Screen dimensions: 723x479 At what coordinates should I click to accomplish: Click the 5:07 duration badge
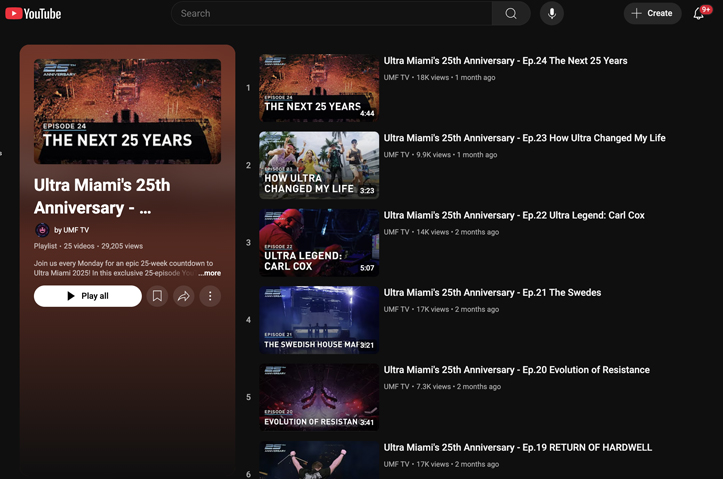pos(367,268)
